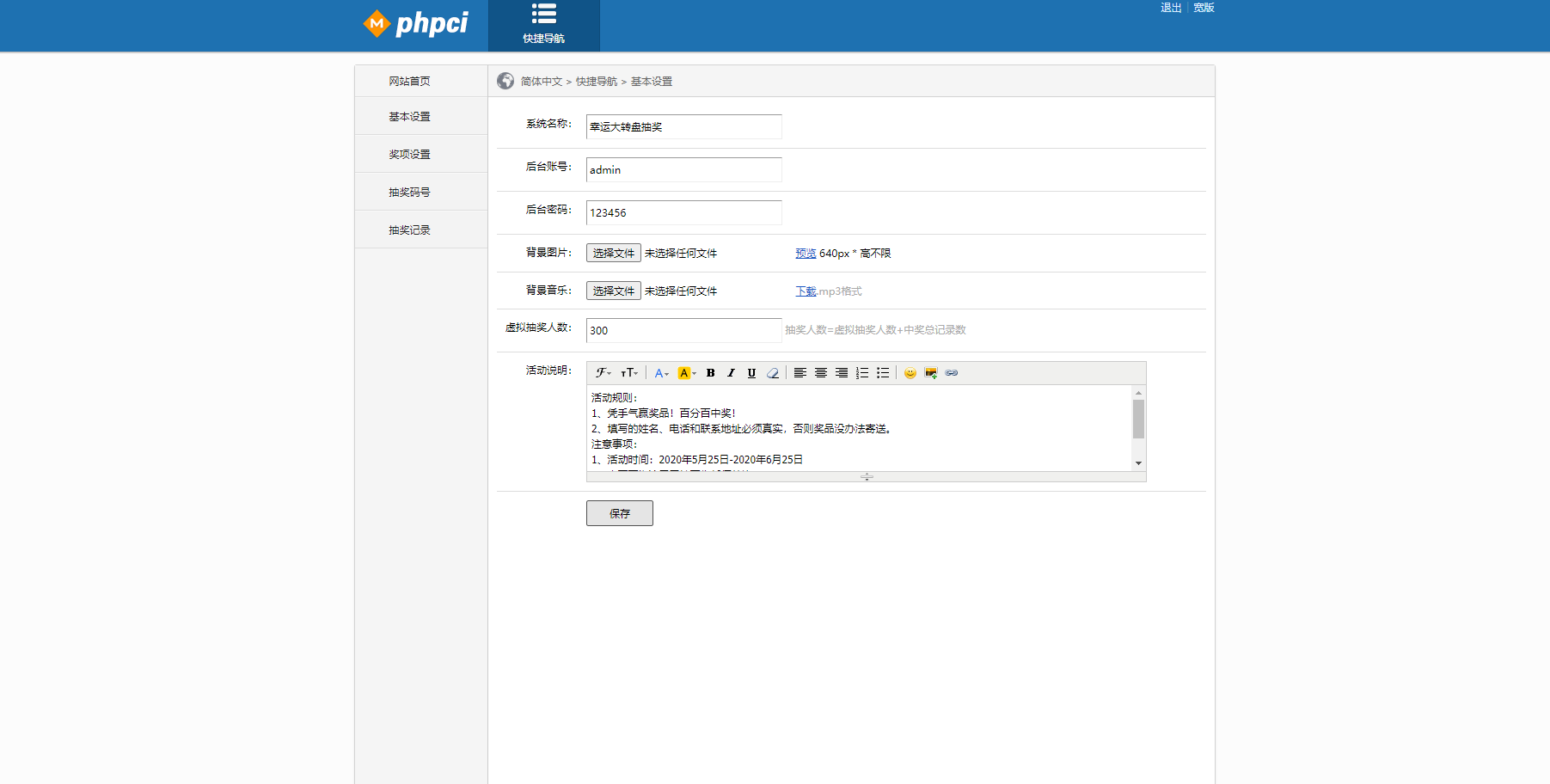Click the editor bottom resize handle
The image size is (1550, 784).
(x=867, y=476)
